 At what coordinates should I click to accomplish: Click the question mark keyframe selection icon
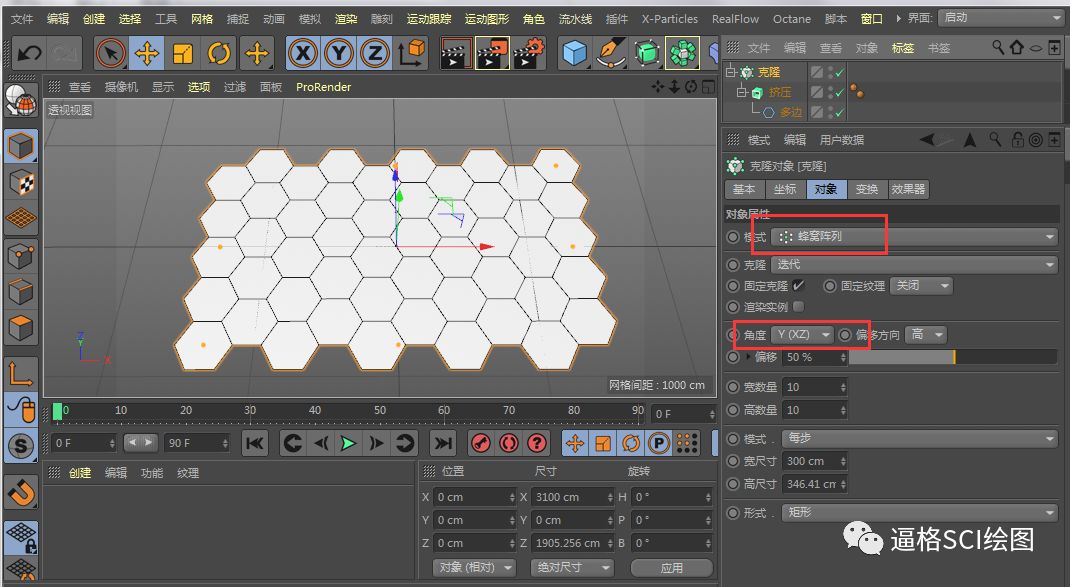[537, 443]
